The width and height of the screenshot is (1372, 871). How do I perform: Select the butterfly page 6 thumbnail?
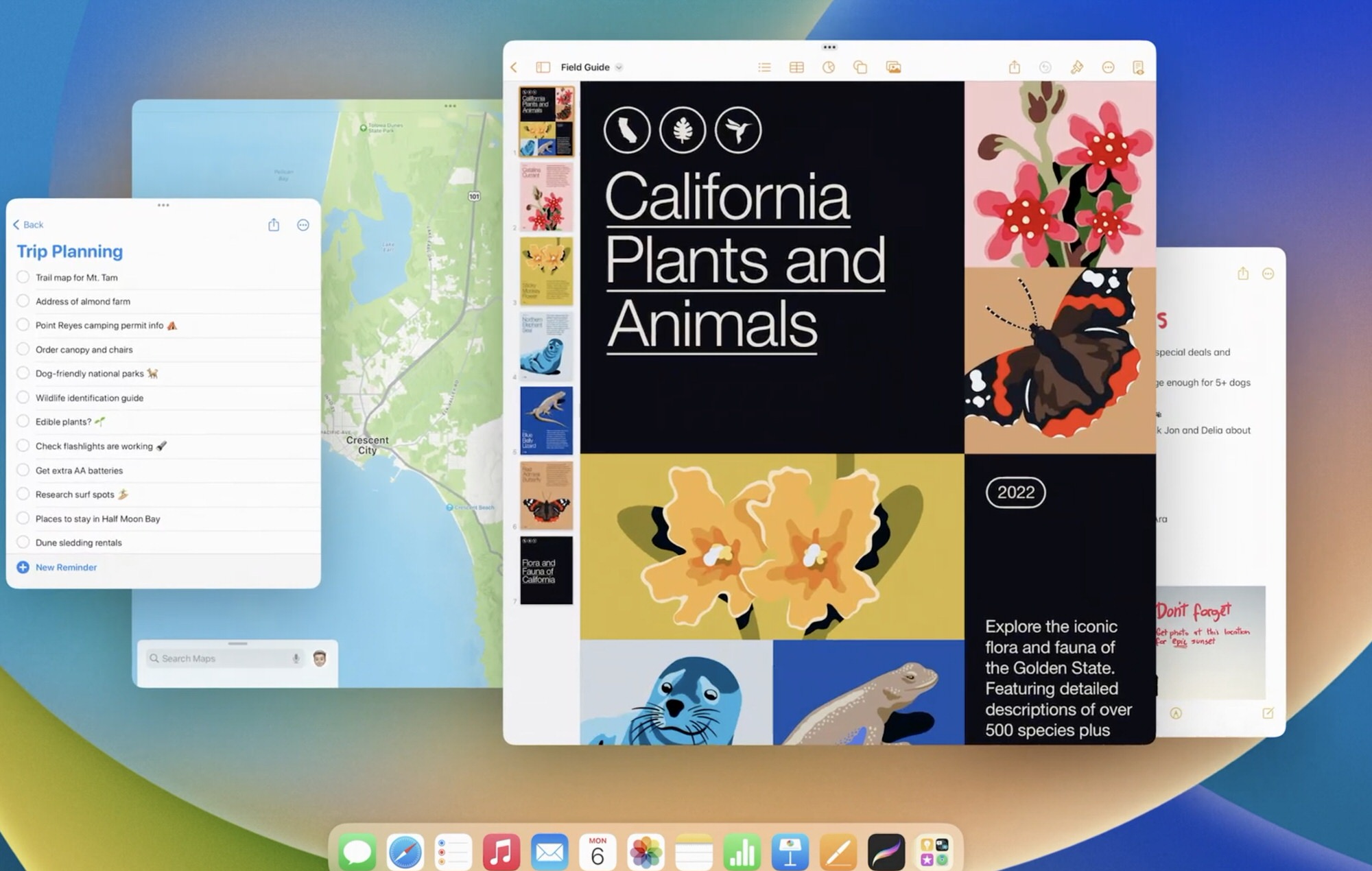coord(546,495)
